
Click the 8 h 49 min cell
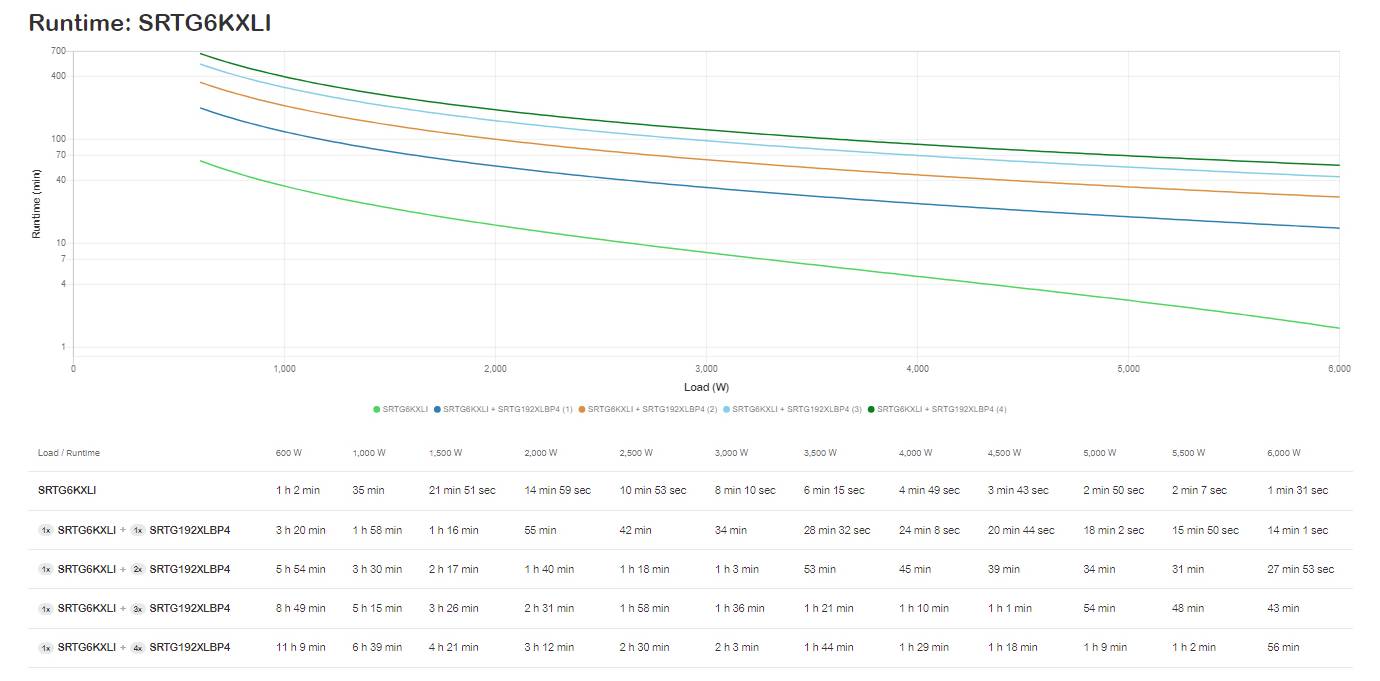301,608
